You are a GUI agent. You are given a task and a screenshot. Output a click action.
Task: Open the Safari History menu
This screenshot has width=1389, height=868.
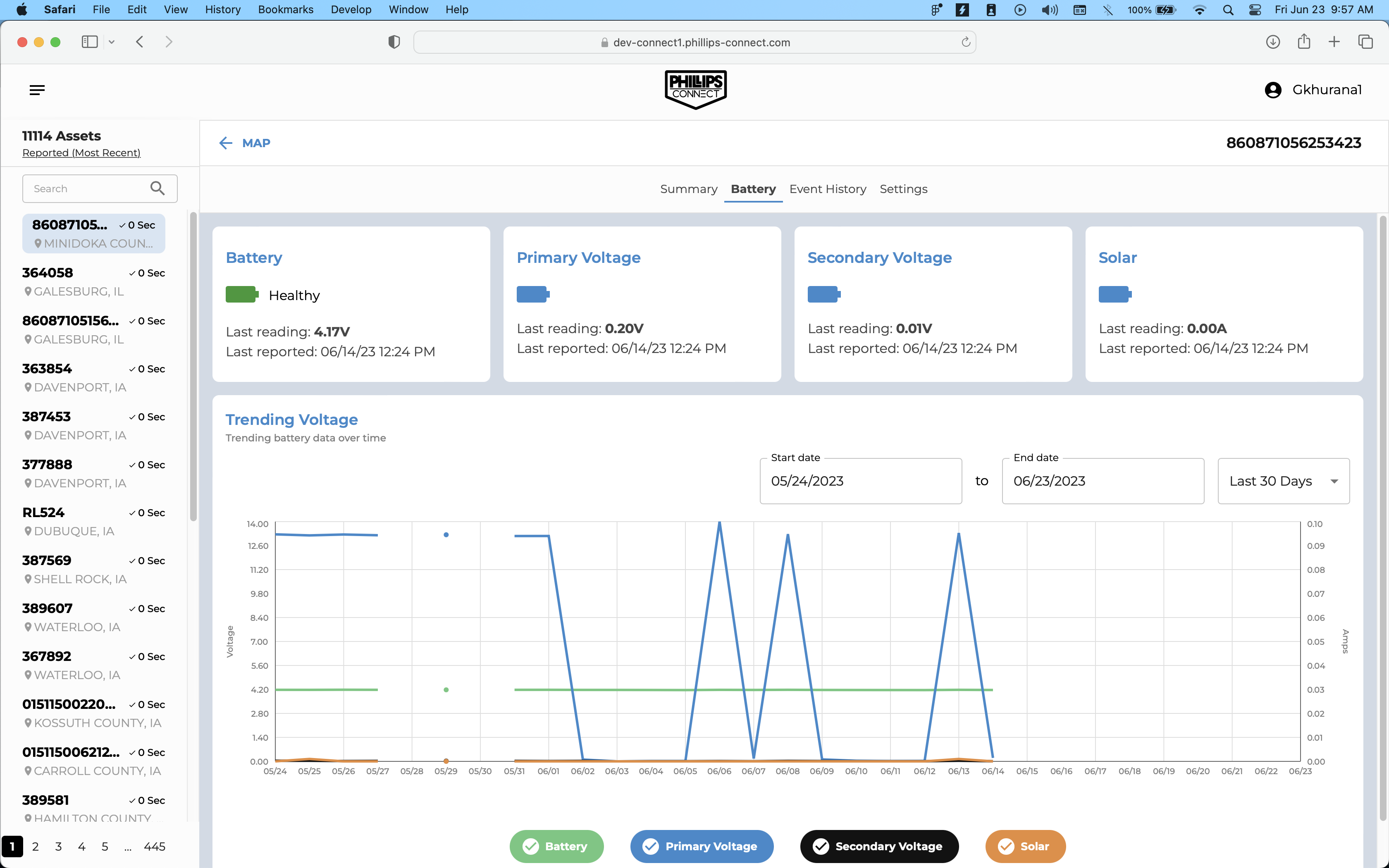pos(223,10)
